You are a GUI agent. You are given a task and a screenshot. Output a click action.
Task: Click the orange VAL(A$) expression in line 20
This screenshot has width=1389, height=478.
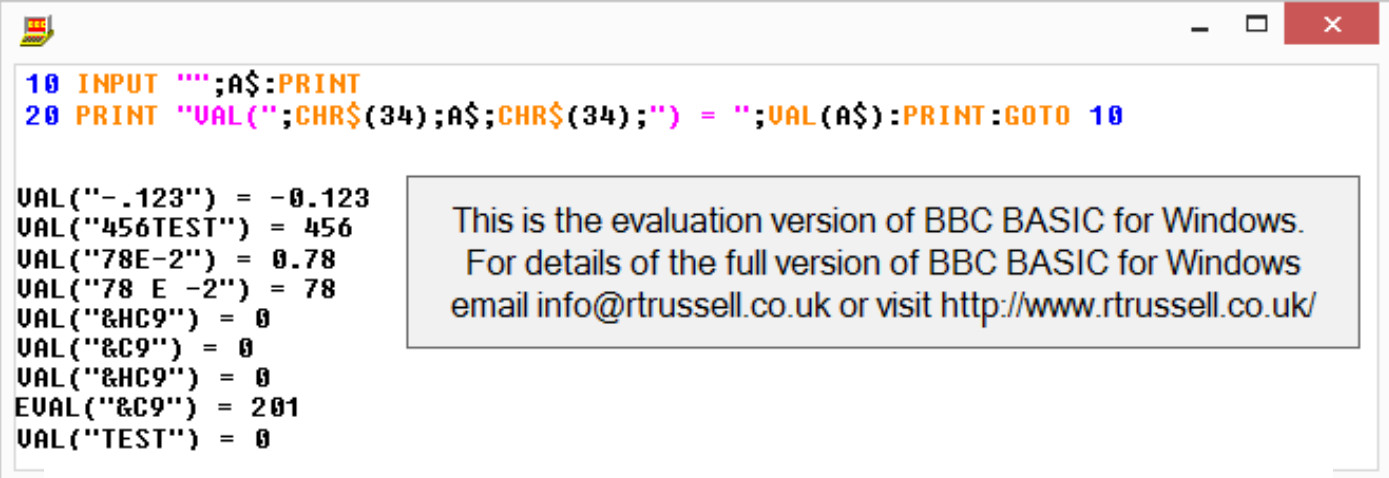coord(826,116)
